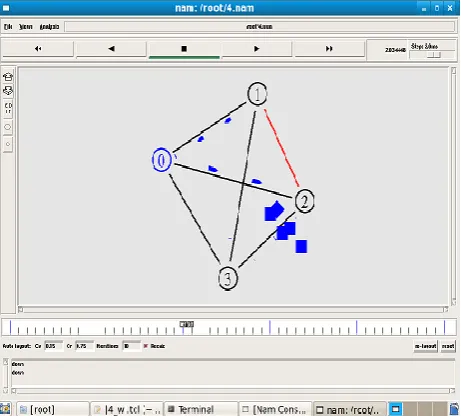The width and height of the screenshot is (461, 416).
Task: Click the first edit tool icon in the left sidebar
Action: (x=8, y=77)
